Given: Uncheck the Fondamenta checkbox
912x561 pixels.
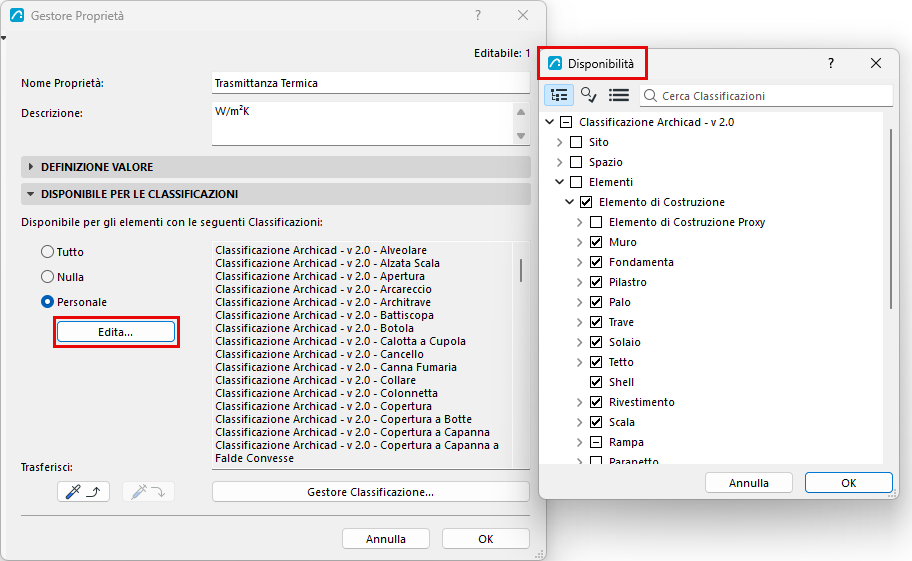Looking at the screenshot, I should (x=596, y=262).
